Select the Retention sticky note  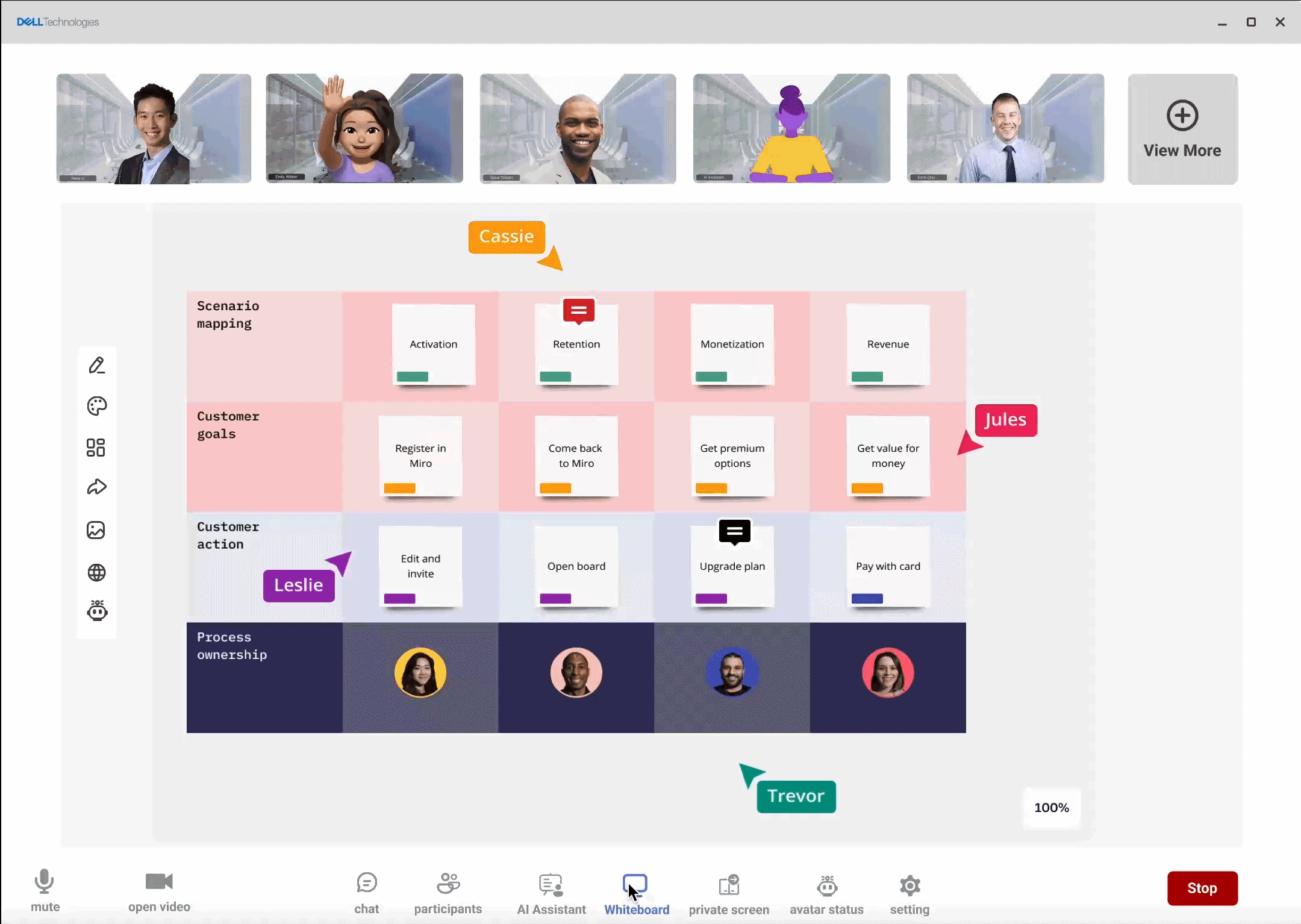point(576,345)
